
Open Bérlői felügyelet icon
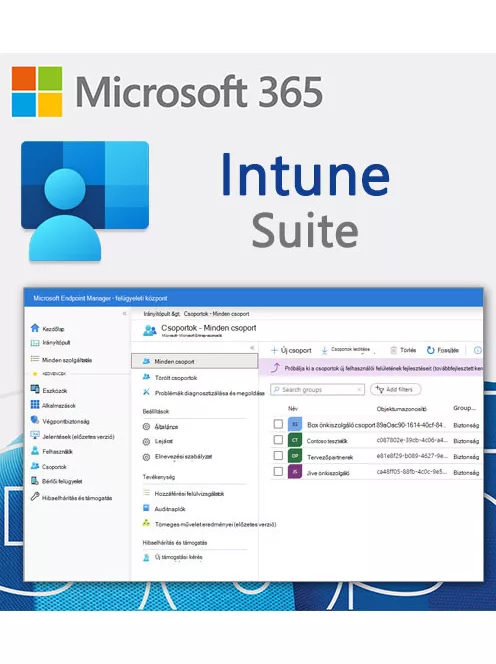click(x=35, y=481)
